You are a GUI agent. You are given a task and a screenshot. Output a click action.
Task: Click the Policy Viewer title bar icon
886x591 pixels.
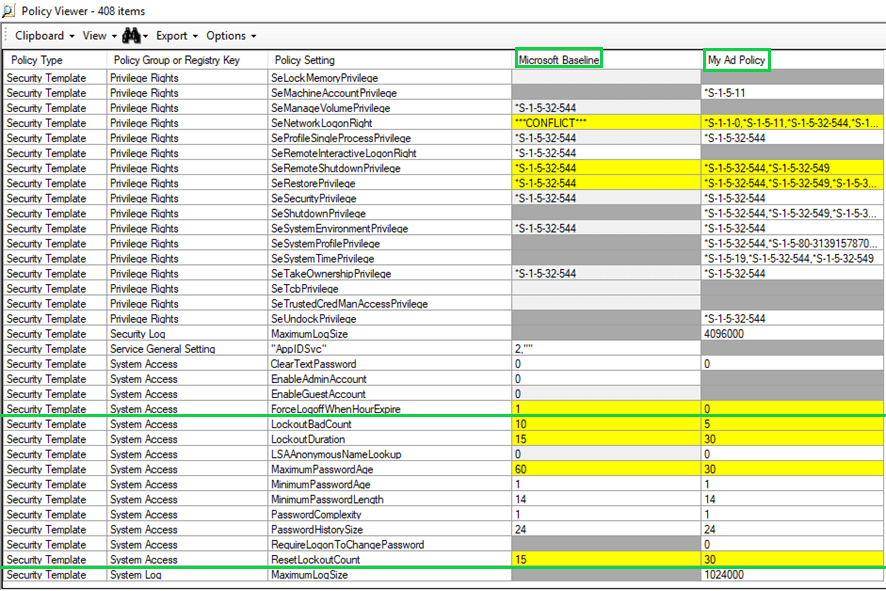pyautogui.click(x=10, y=11)
